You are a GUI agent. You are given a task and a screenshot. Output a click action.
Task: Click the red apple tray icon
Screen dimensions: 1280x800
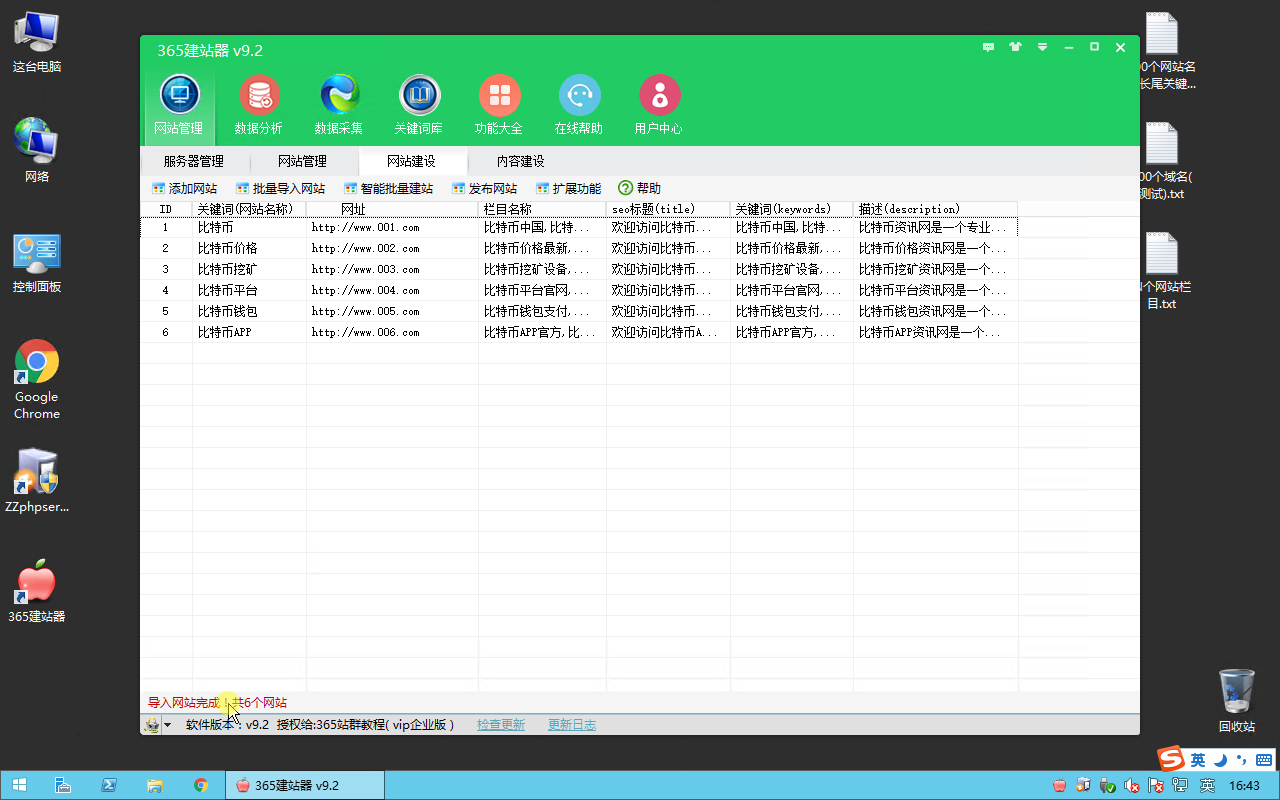tap(1060, 786)
